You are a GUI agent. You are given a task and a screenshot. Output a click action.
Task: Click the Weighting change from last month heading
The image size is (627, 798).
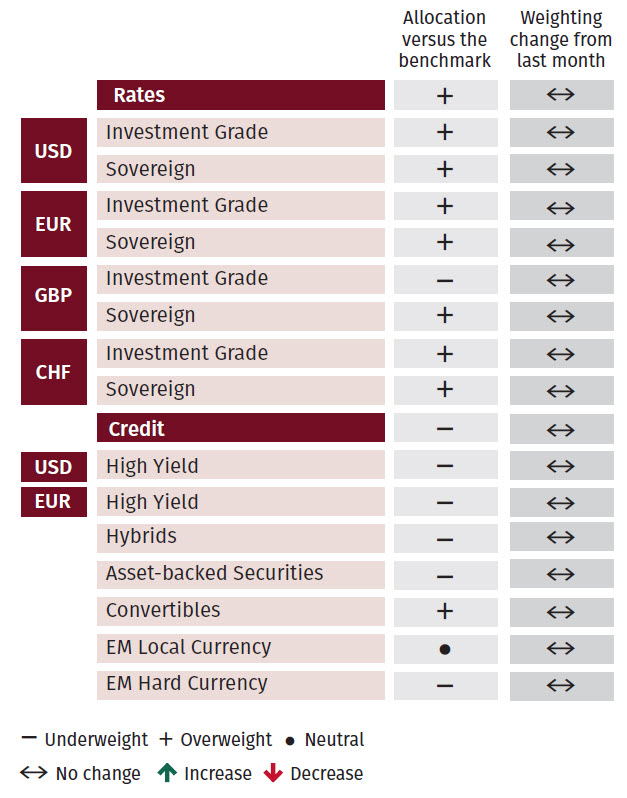[x=561, y=39]
